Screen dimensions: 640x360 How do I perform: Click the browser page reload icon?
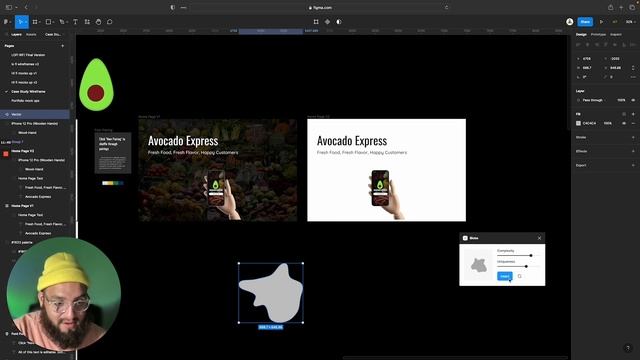tap(447, 7)
